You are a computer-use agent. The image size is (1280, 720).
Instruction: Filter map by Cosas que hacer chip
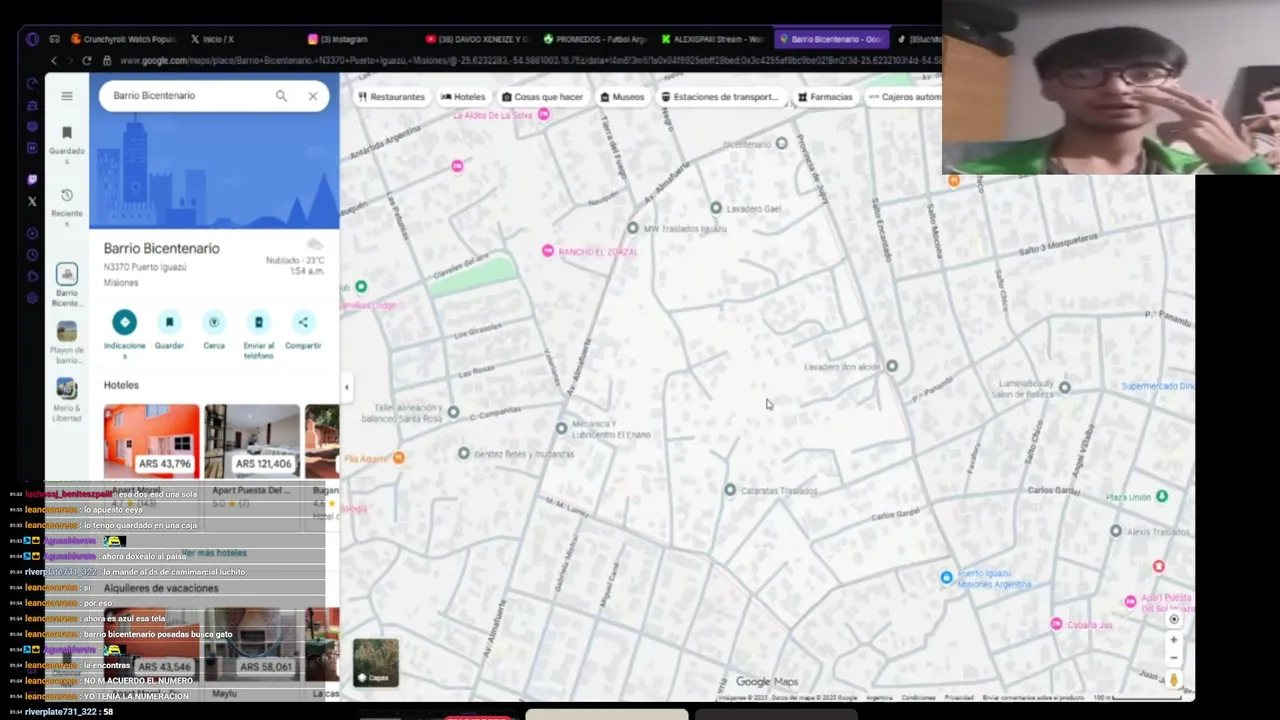point(543,97)
